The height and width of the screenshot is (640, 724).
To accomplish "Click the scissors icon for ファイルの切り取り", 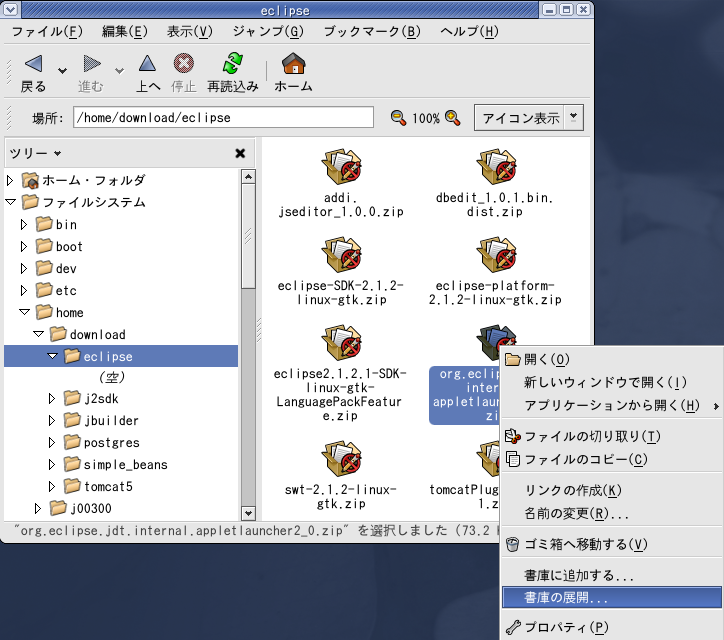I will [512, 436].
